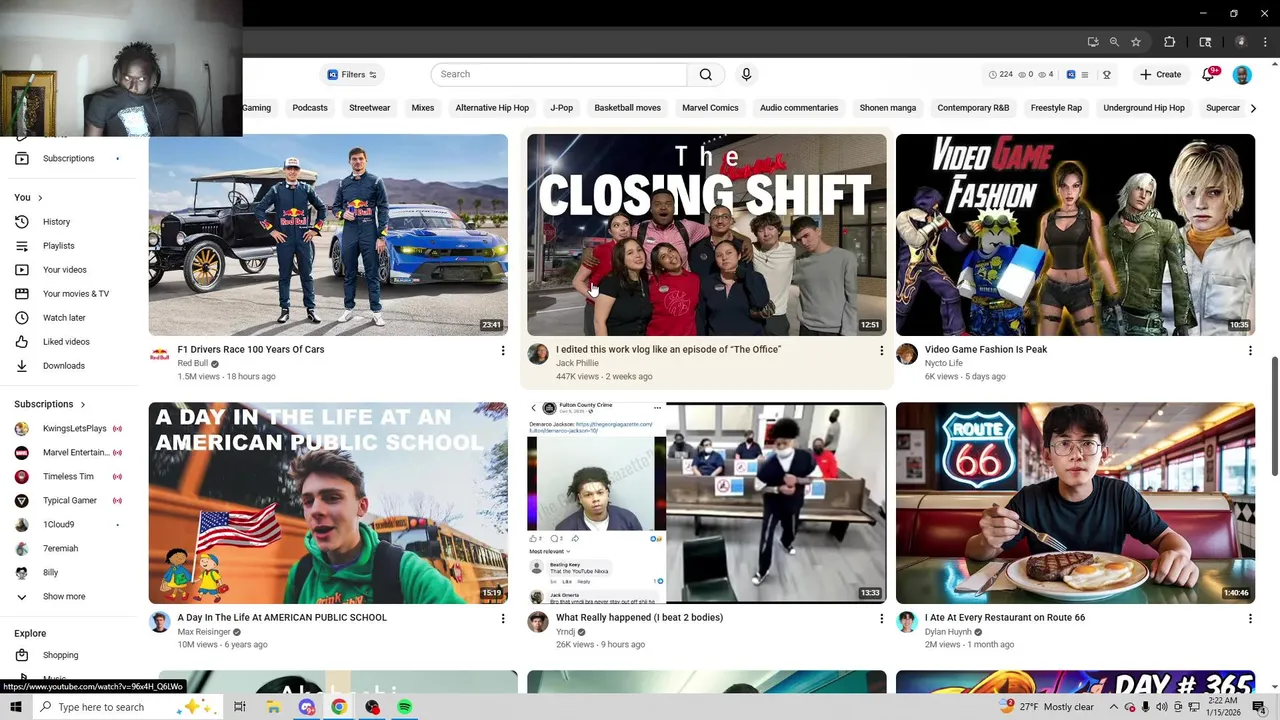Open Playlists in the sidebar
Image resolution: width=1280 pixels, height=720 pixels.
click(x=68, y=246)
